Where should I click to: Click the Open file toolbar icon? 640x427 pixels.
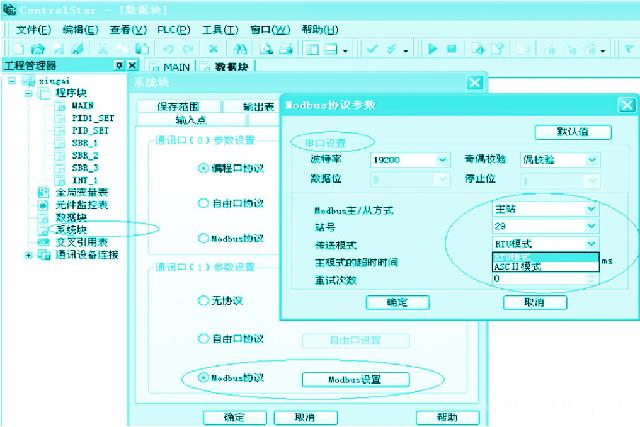(x=39, y=48)
